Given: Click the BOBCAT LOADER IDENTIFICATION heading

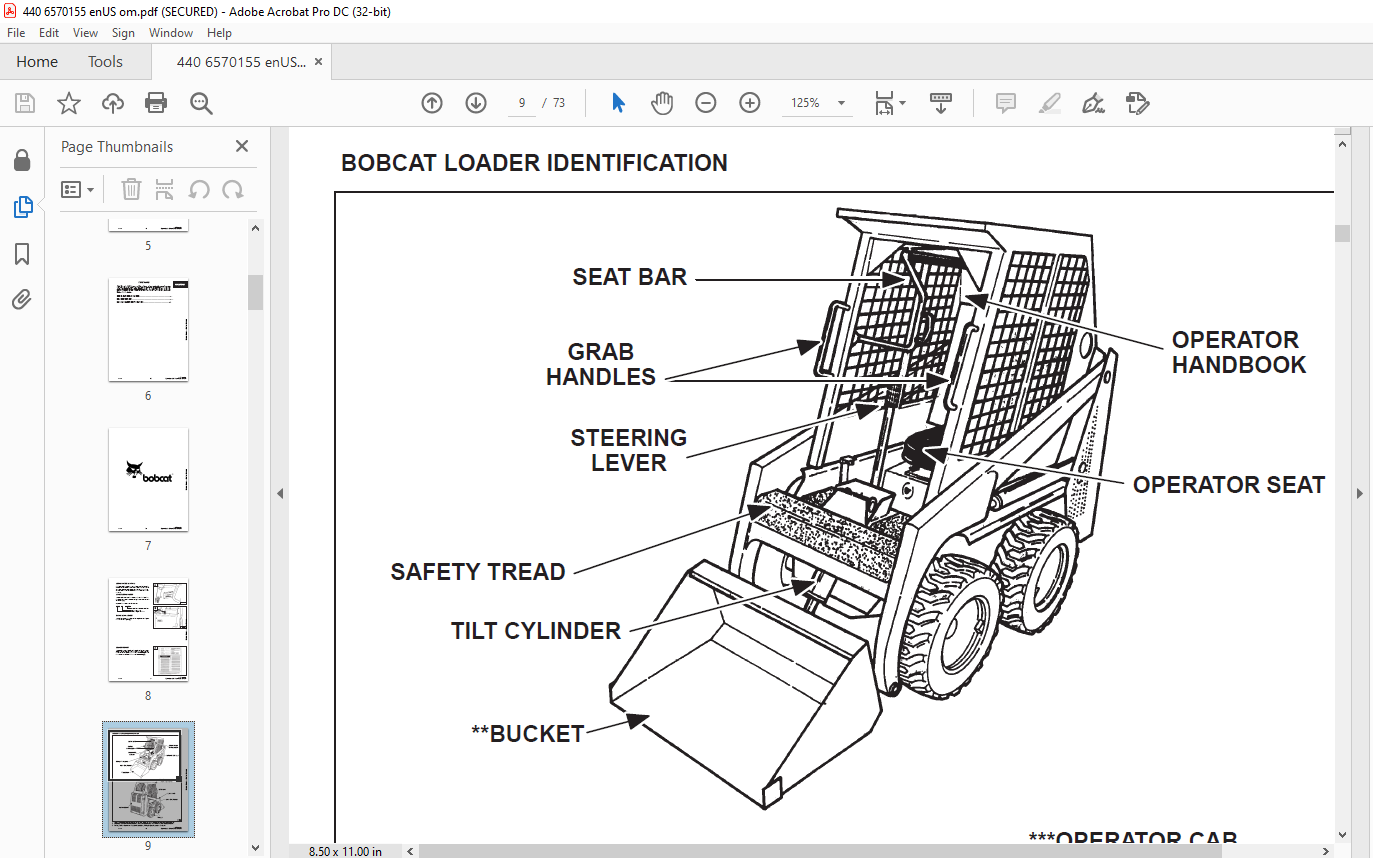Looking at the screenshot, I should 534,163.
